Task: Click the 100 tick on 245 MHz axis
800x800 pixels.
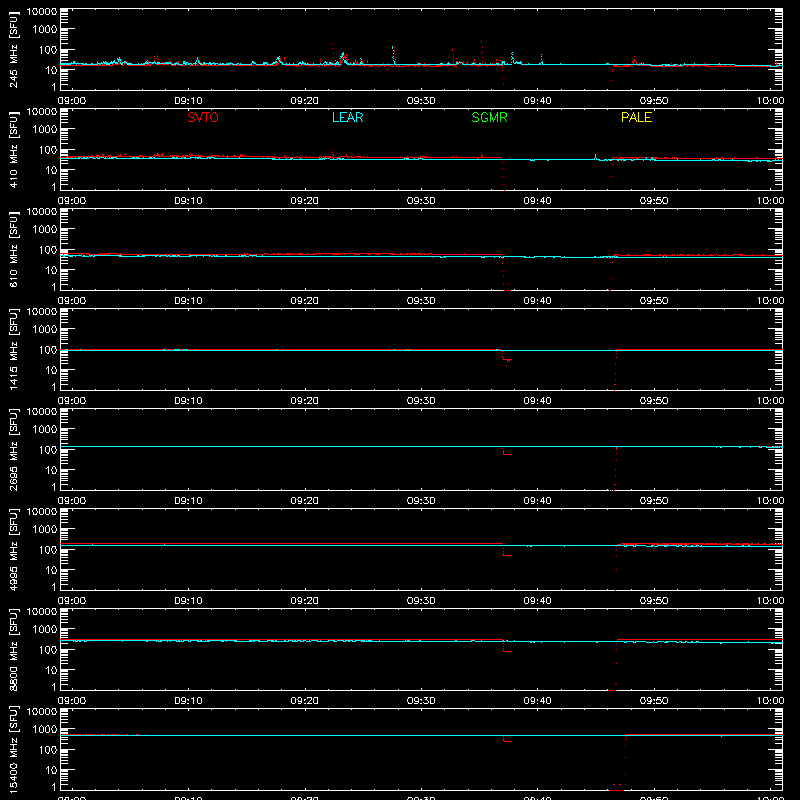Action: [x=48, y=50]
